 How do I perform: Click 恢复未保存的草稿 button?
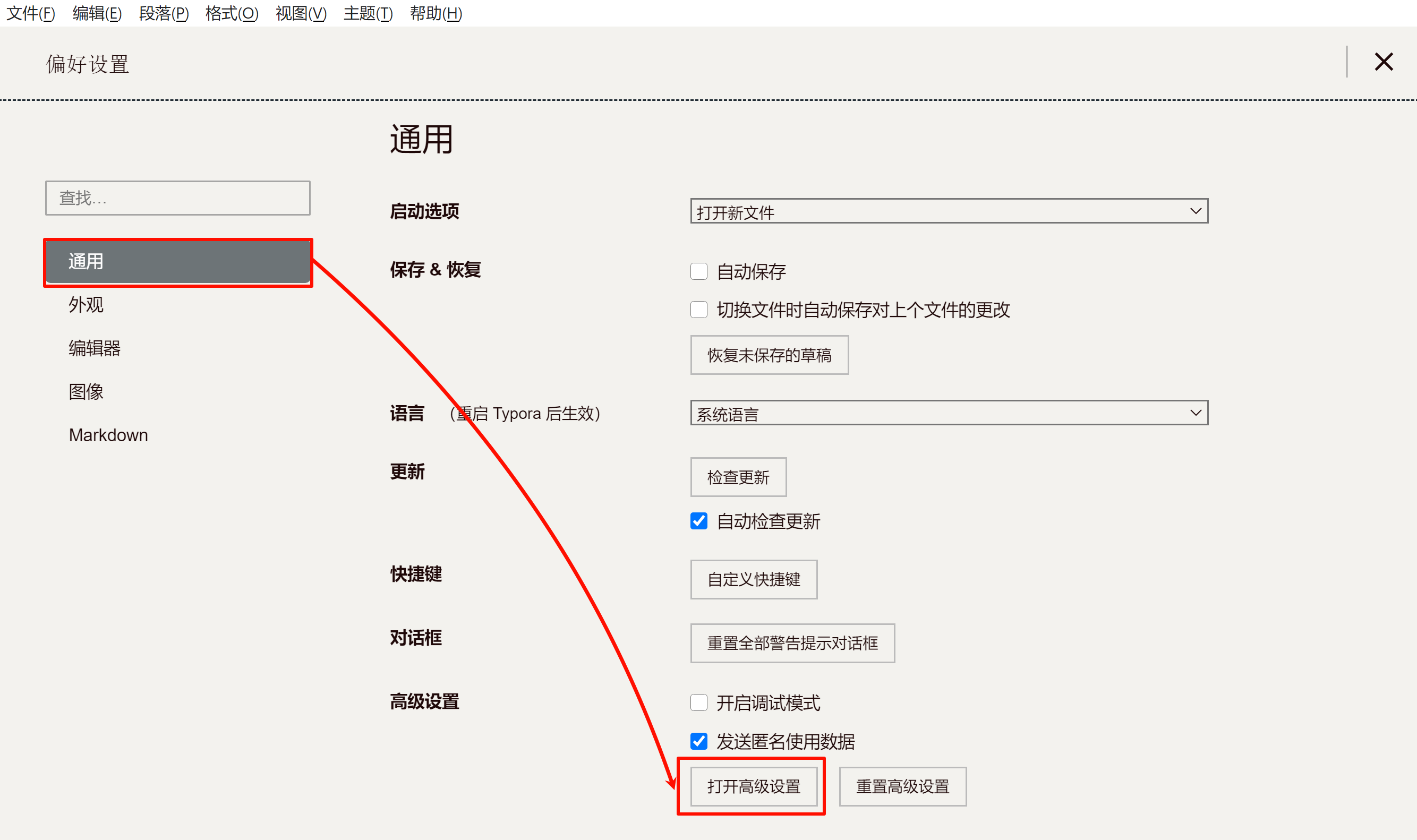pos(769,355)
